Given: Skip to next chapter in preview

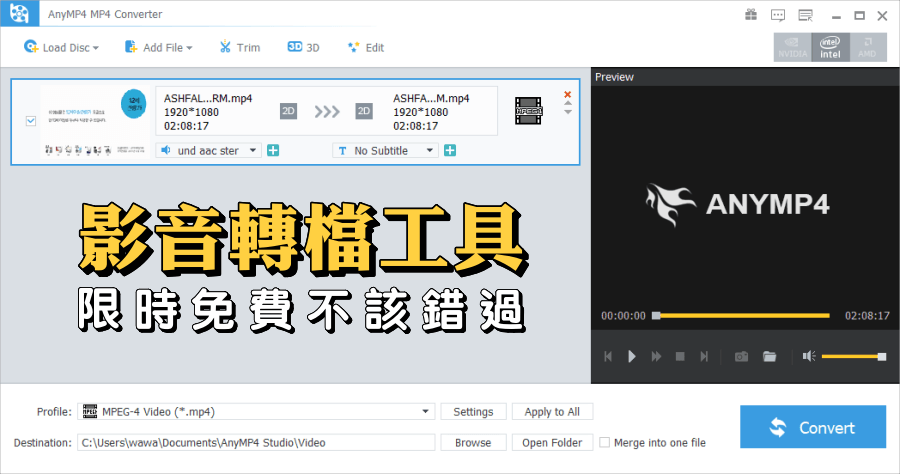Looking at the screenshot, I should click(x=704, y=357).
